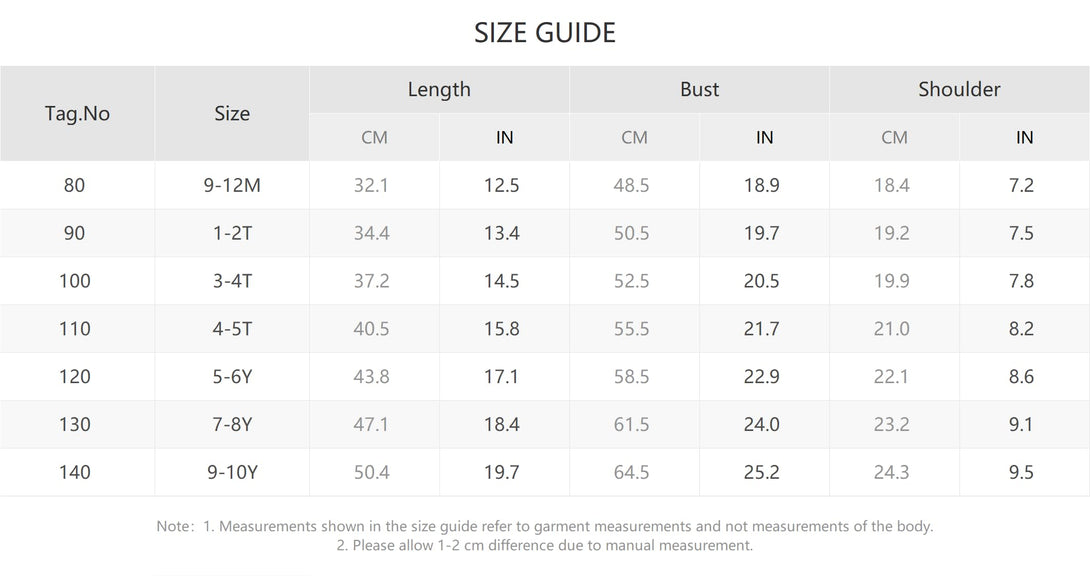Click bust value 25.2 inches
This screenshot has width=1090, height=576.
[761, 472]
